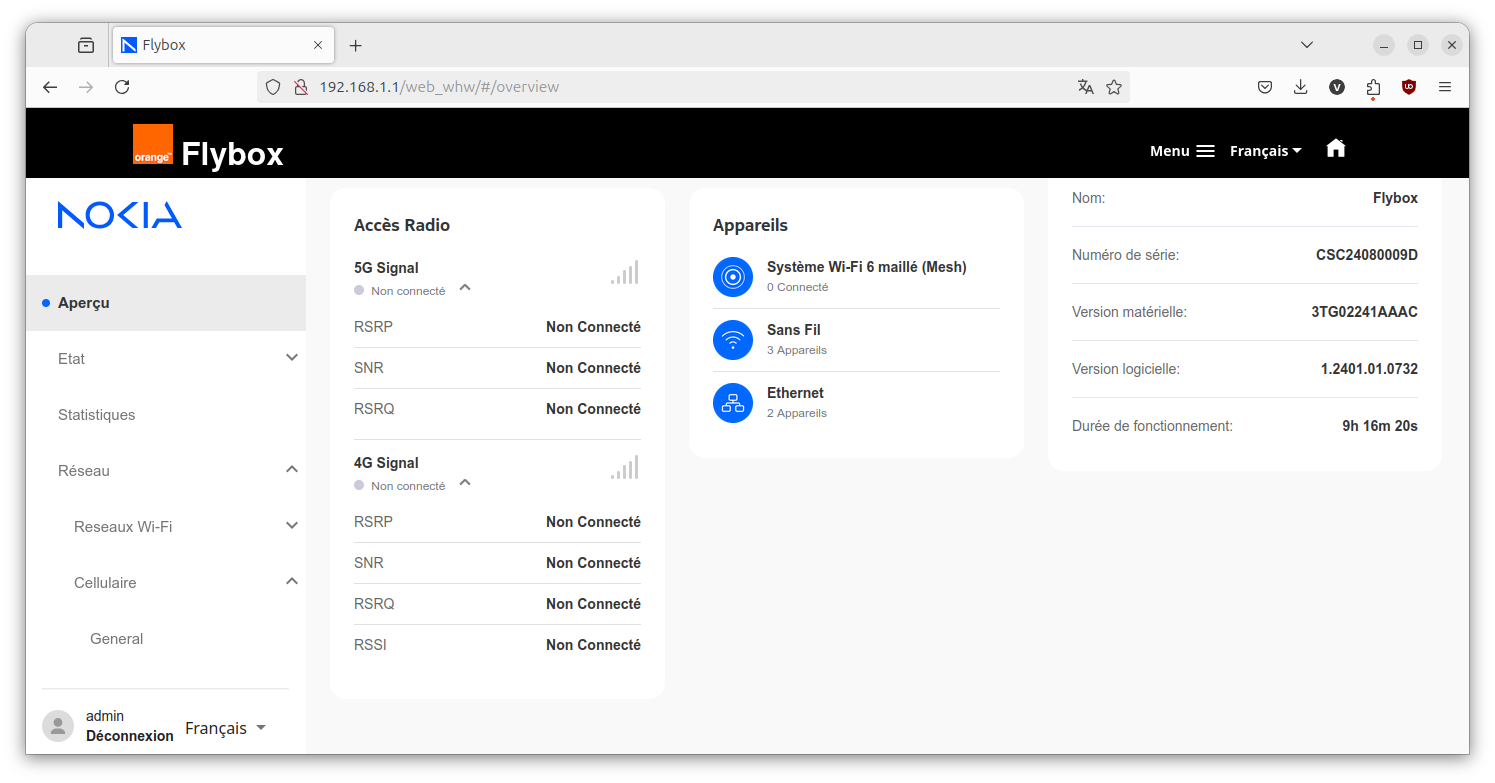Open General under Cellulaire

tap(166, 639)
